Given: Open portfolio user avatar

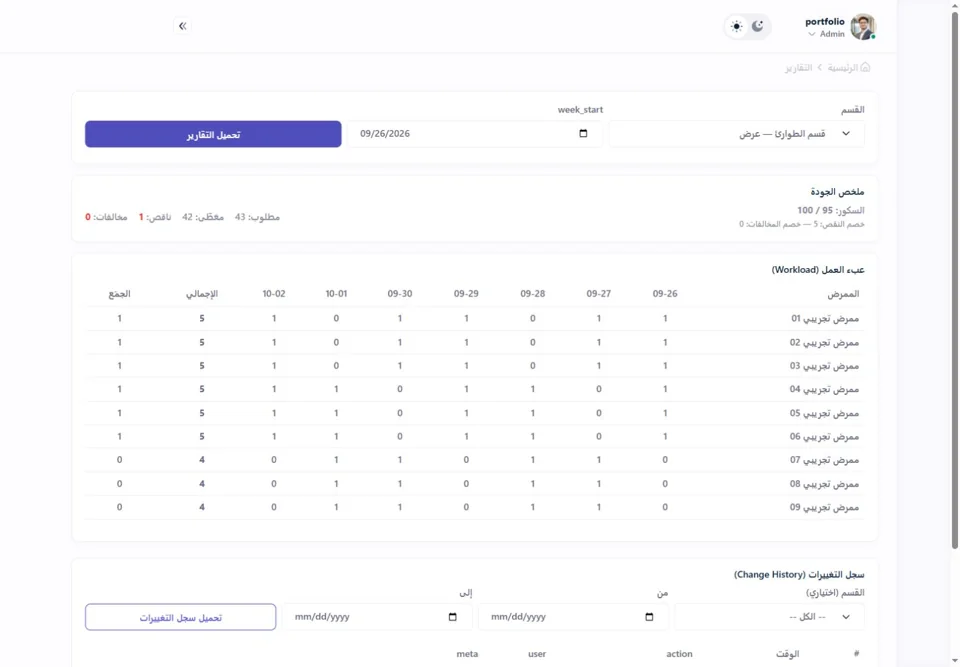Looking at the screenshot, I should pyautogui.click(x=863, y=27).
